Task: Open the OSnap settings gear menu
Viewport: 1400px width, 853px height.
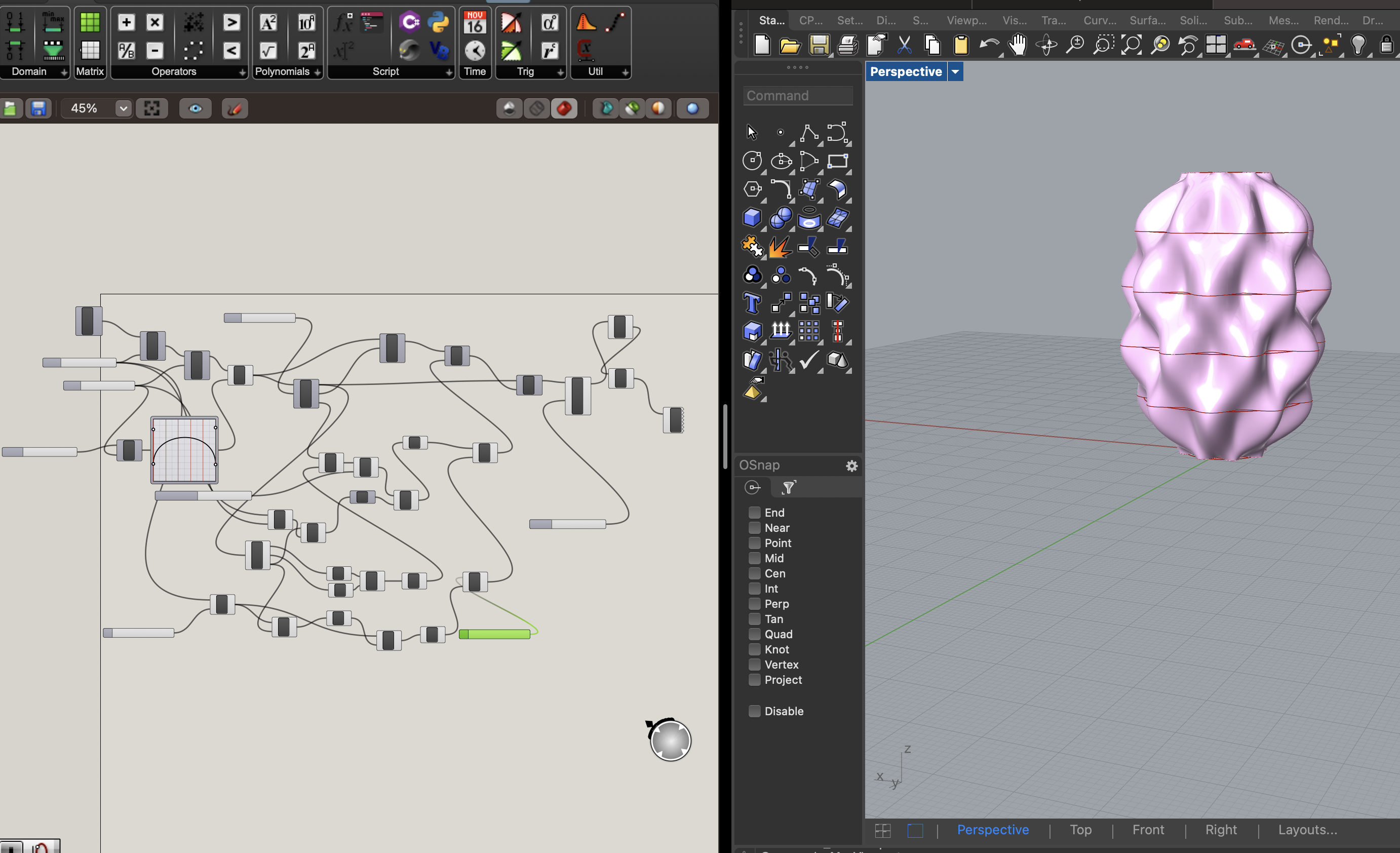Action: (x=851, y=465)
